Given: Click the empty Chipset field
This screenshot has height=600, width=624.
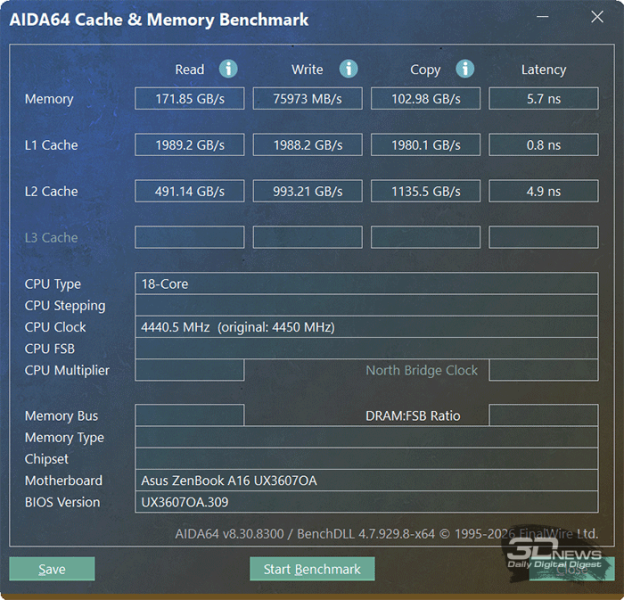Looking at the screenshot, I should (x=367, y=459).
